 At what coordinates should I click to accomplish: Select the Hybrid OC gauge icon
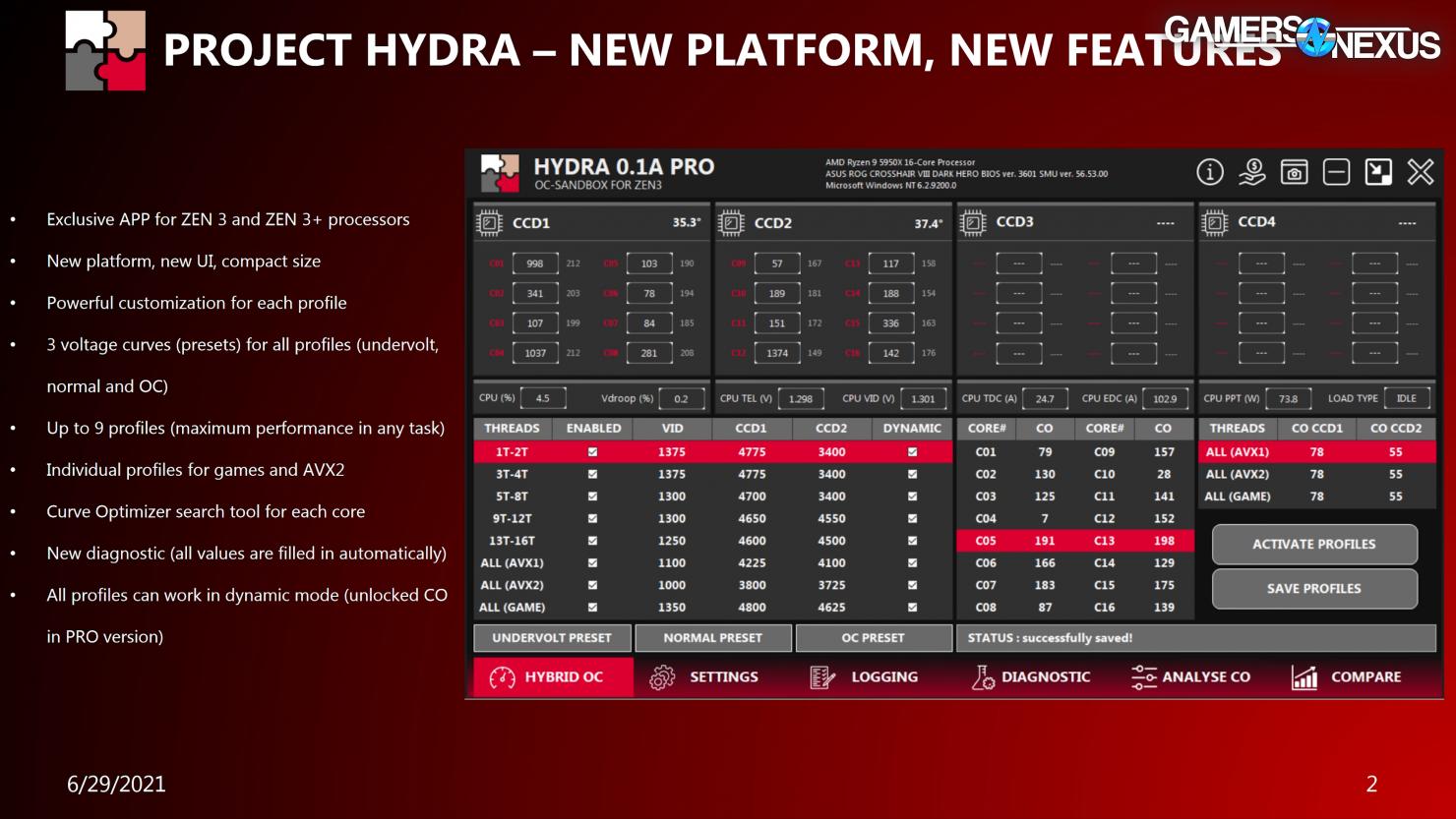click(502, 676)
